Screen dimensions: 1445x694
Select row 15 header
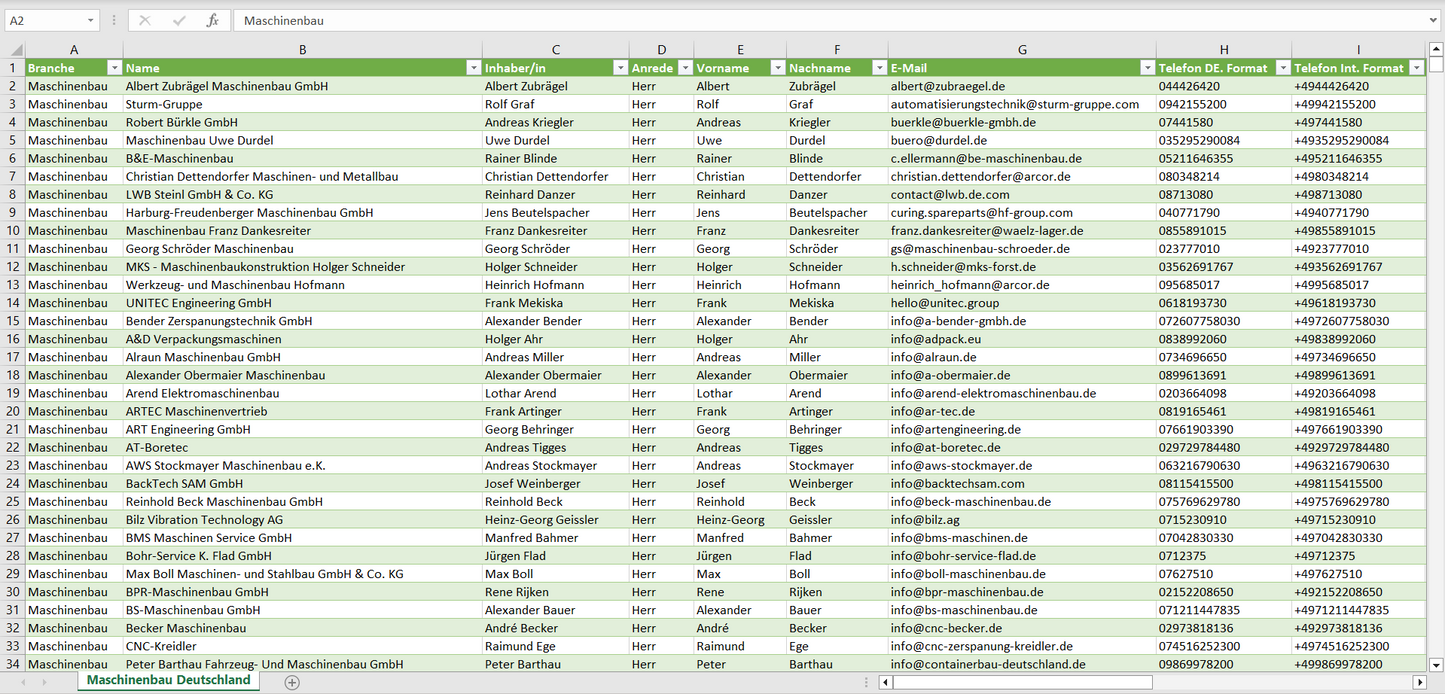(x=13, y=321)
